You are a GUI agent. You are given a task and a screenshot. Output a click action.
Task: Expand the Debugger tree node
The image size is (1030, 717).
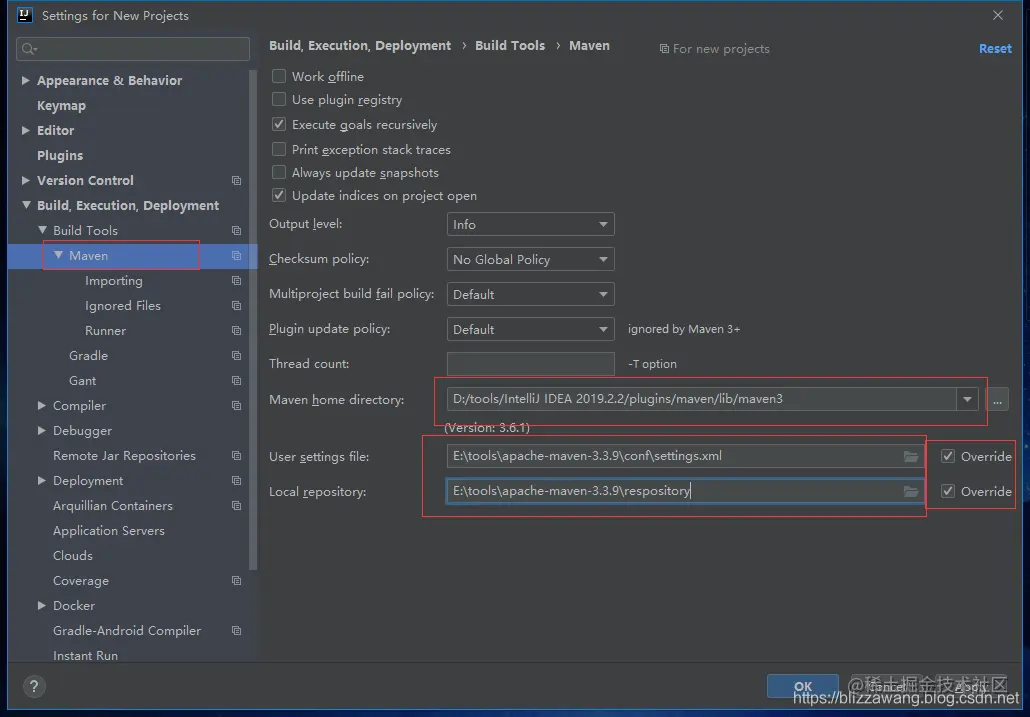coord(41,430)
